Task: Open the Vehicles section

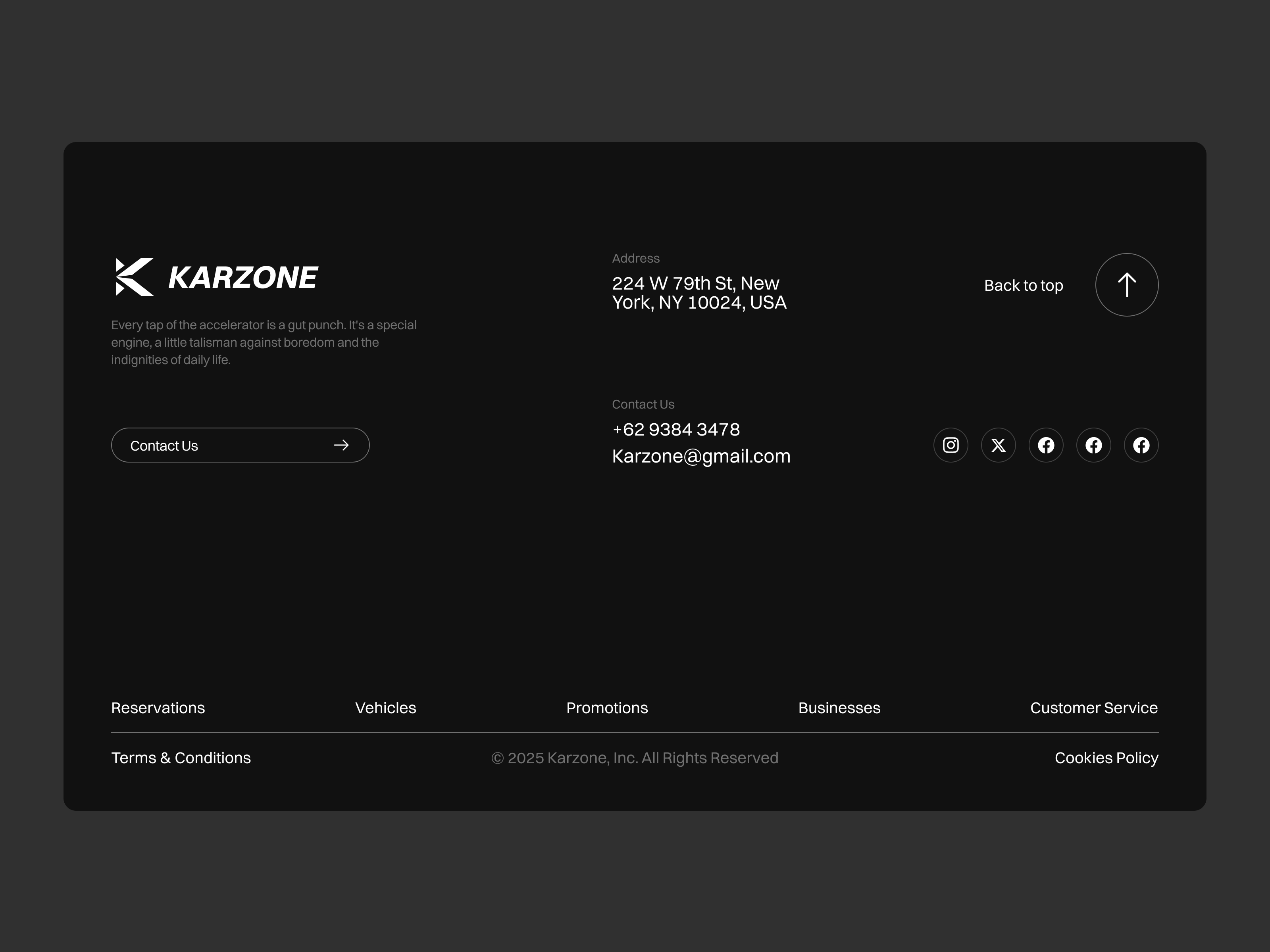Action: click(x=385, y=708)
